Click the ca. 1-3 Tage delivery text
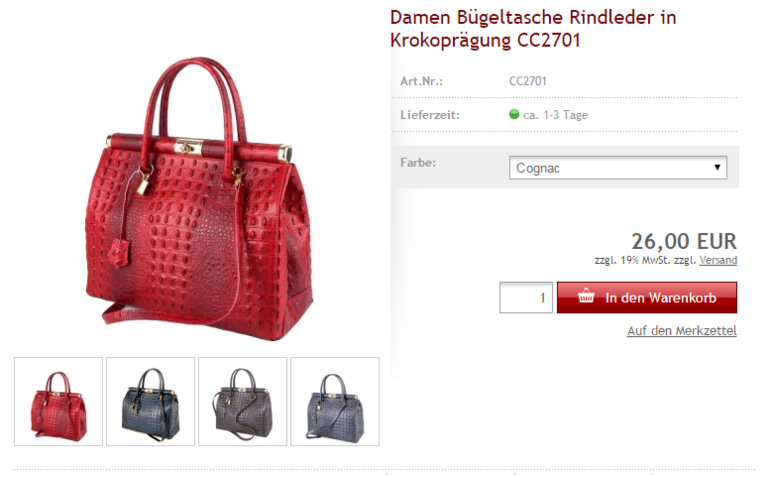 [555, 115]
